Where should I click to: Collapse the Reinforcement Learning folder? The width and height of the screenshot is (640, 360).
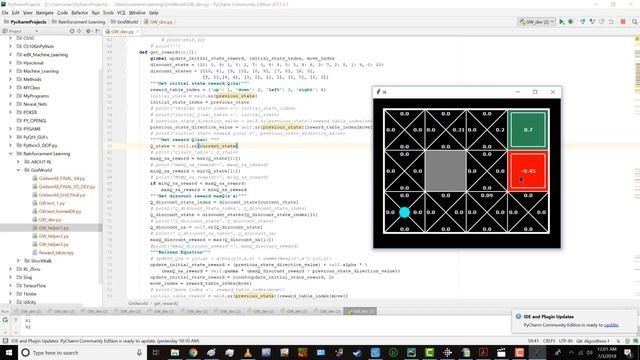click(11, 153)
